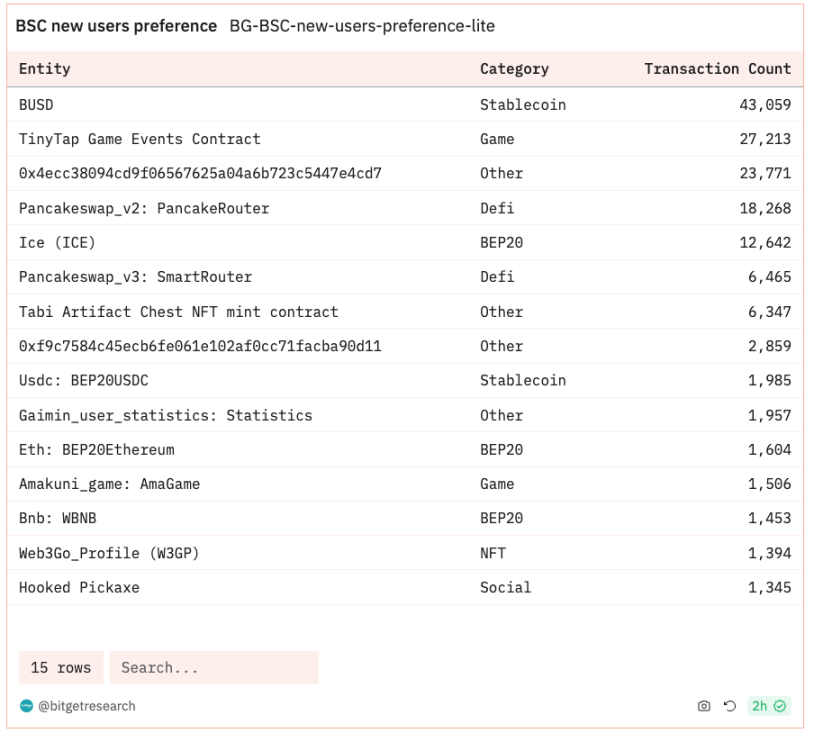Image resolution: width=814 pixels, height=733 pixels.
Task: Click the green verified checkmark icon
Action: 780,706
